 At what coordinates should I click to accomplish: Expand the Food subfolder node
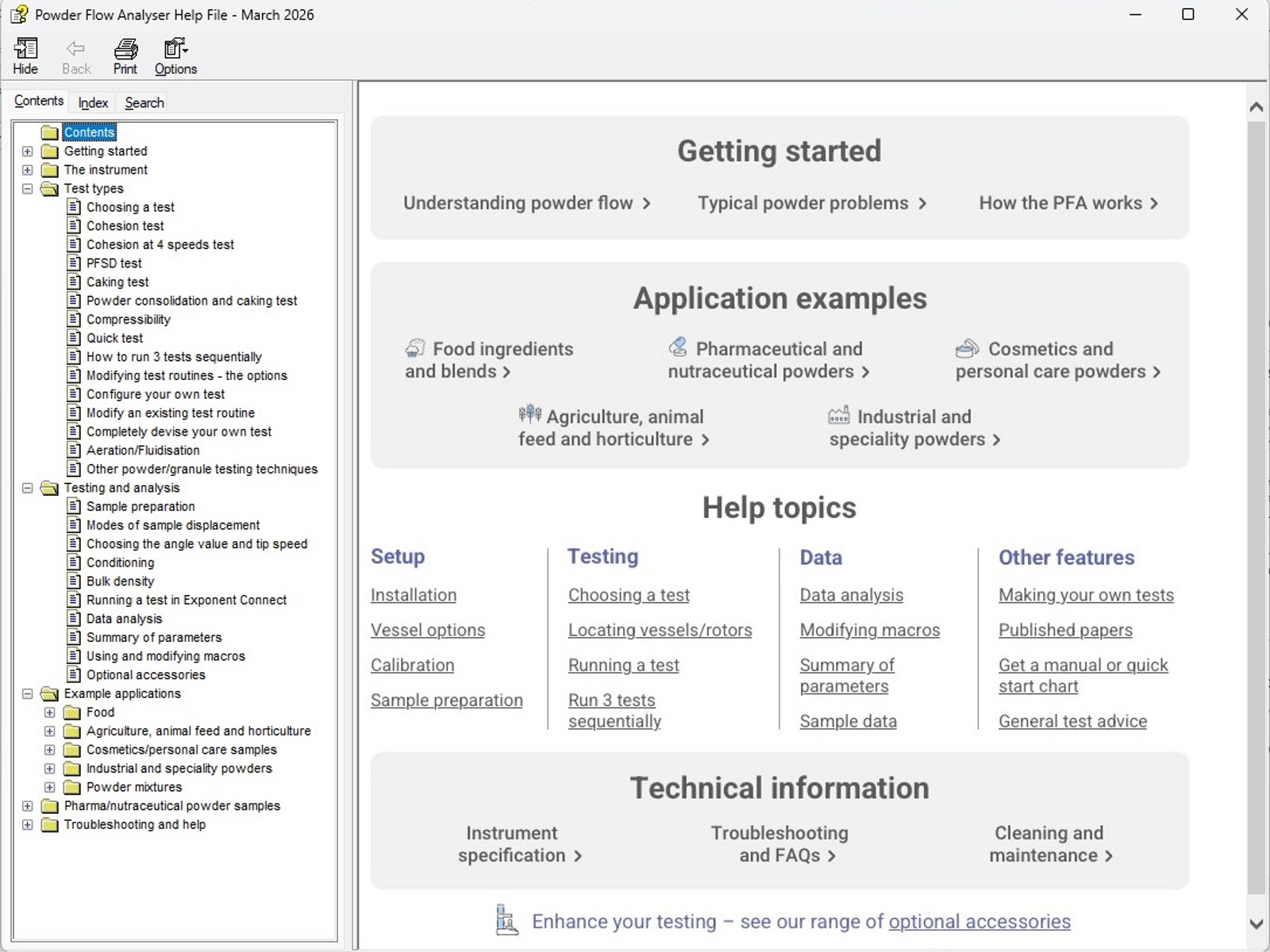pyautogui.click(x=50, y=712)
